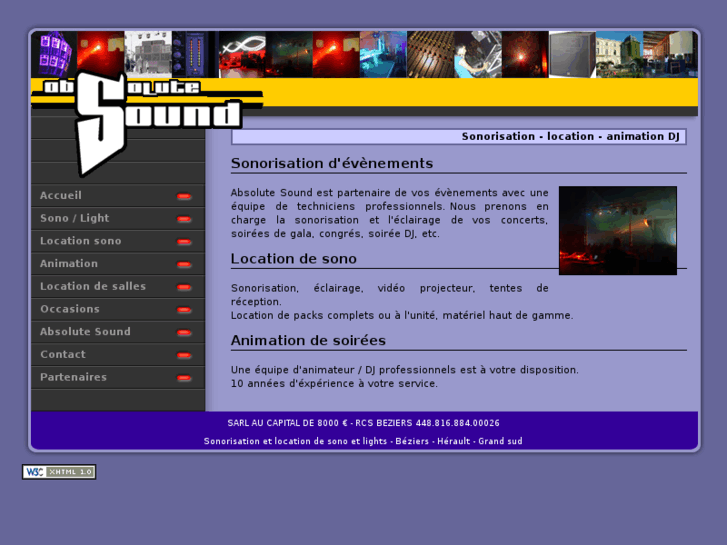Click the Location de packs complets text line
Viewport: 727px width, 545px height.
tap(402, 315)
